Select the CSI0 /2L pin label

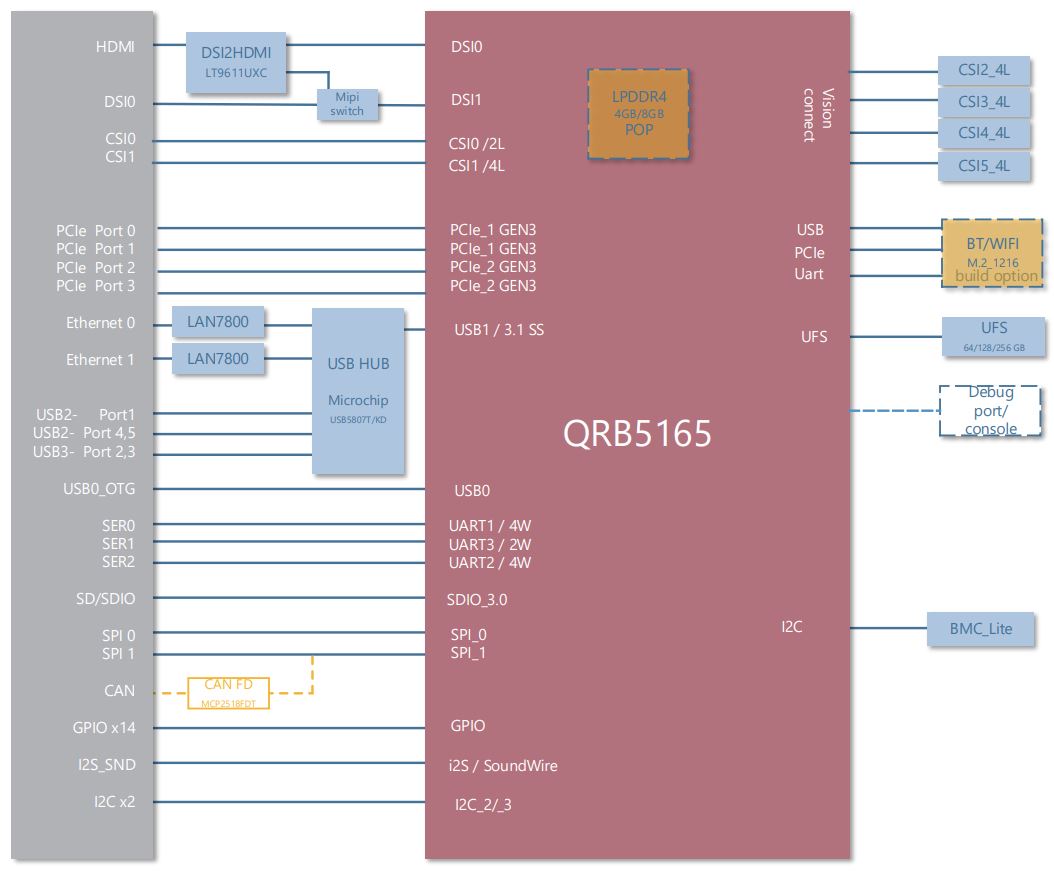(477, 144)
